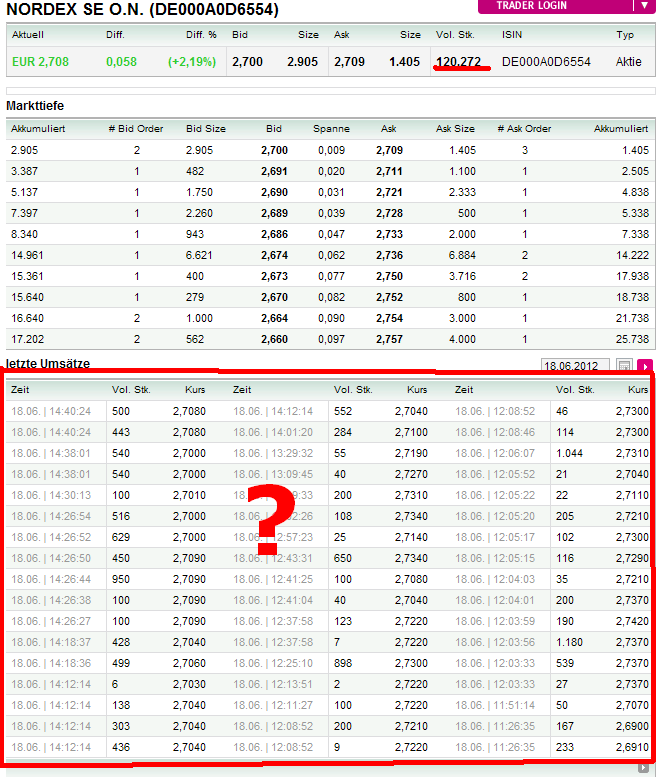This screenshot has height=777, width=657.
Task: Click the date field showing 18.06.2012
Action: [x=575, y=366]
